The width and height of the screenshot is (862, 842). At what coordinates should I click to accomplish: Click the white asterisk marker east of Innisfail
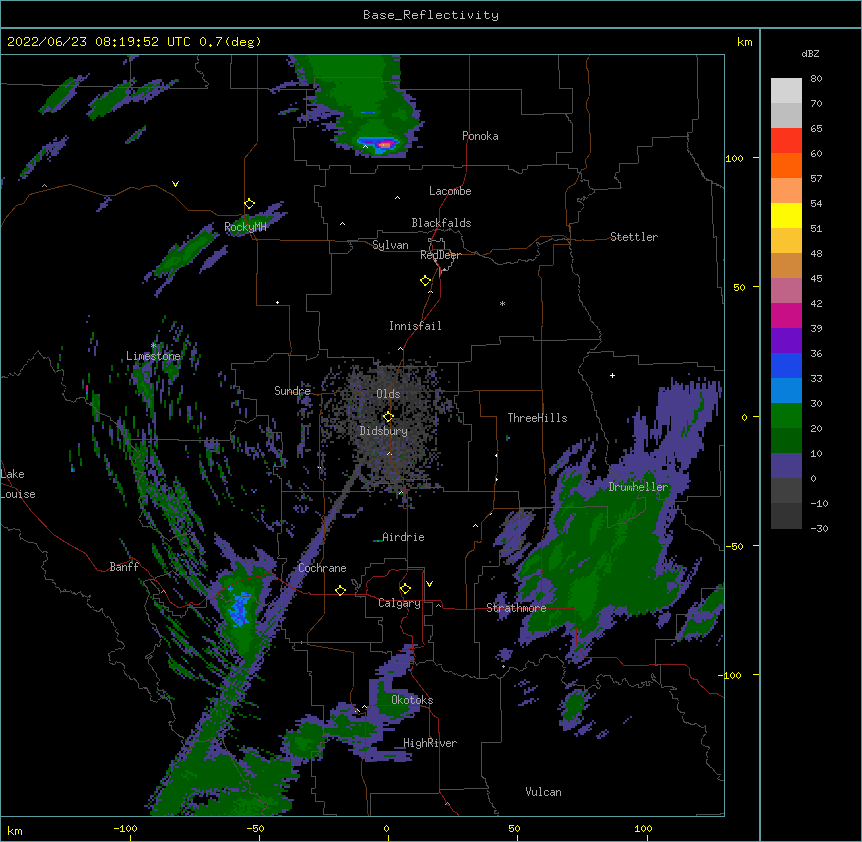pyautogui.click(x=502, y=304)
